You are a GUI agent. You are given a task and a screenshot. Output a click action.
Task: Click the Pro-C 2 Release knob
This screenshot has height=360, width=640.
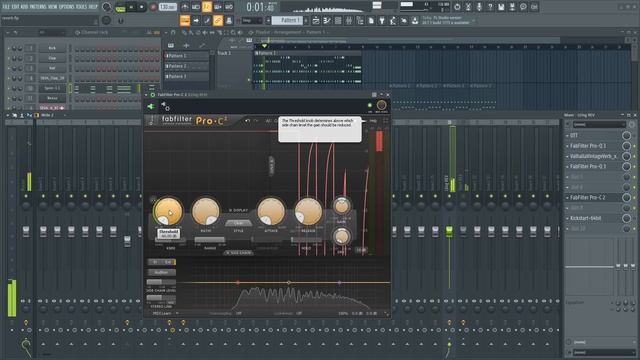pyautogui.click(x=308, y=211)
